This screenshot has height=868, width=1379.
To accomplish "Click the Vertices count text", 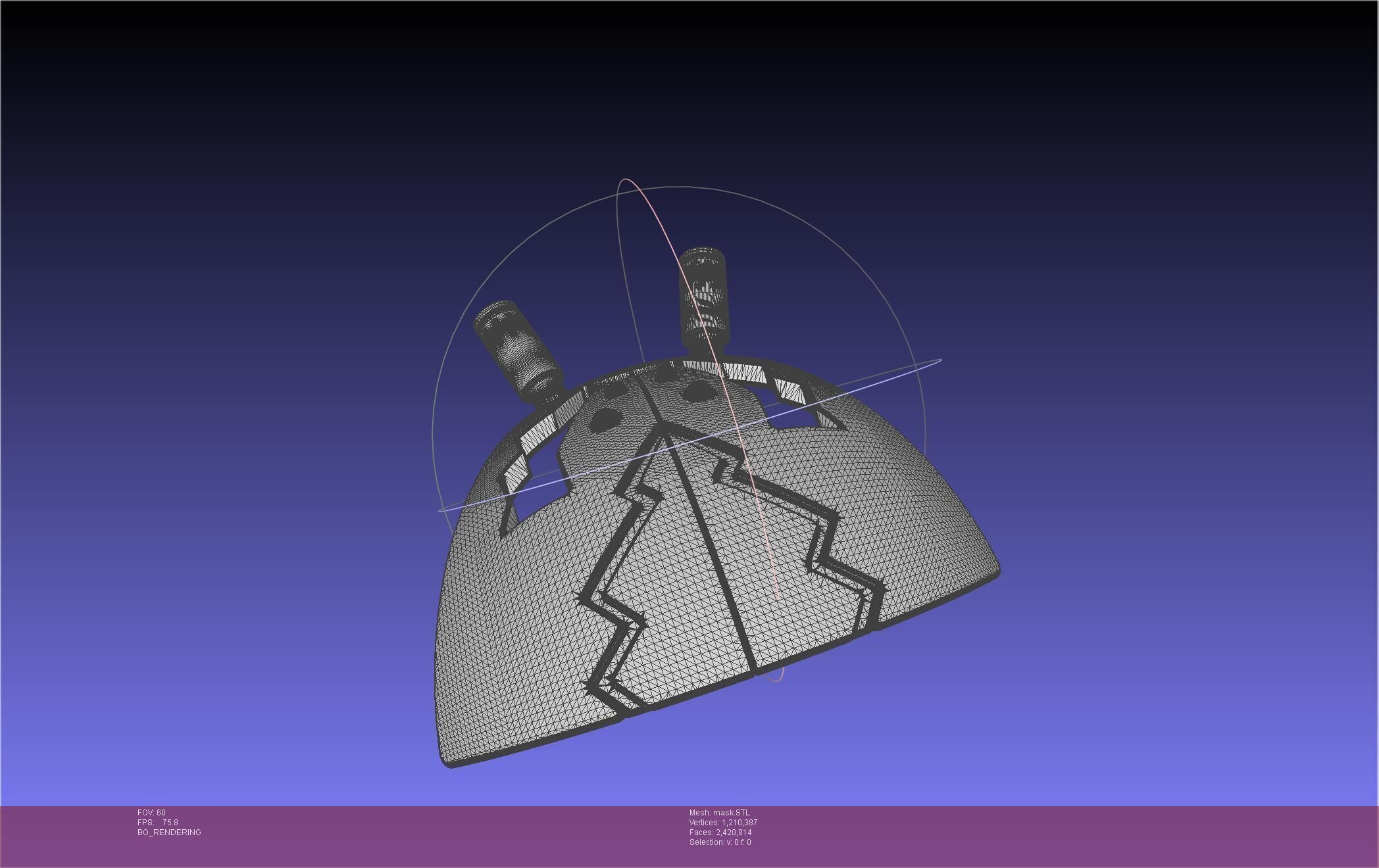I will [723, 823].
